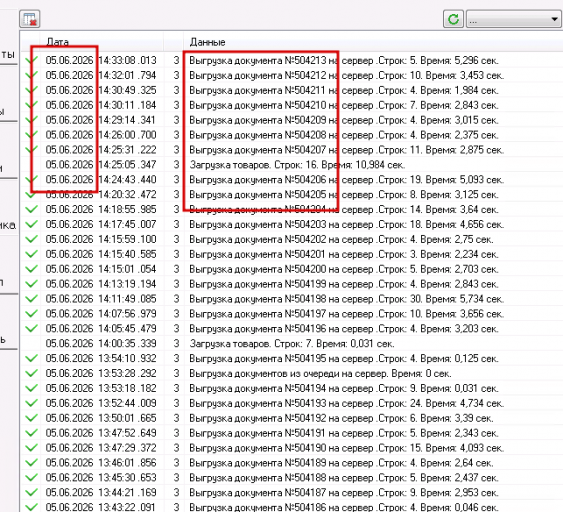Select row for document №504201
The image size is (563, 512).
point(292,254)
